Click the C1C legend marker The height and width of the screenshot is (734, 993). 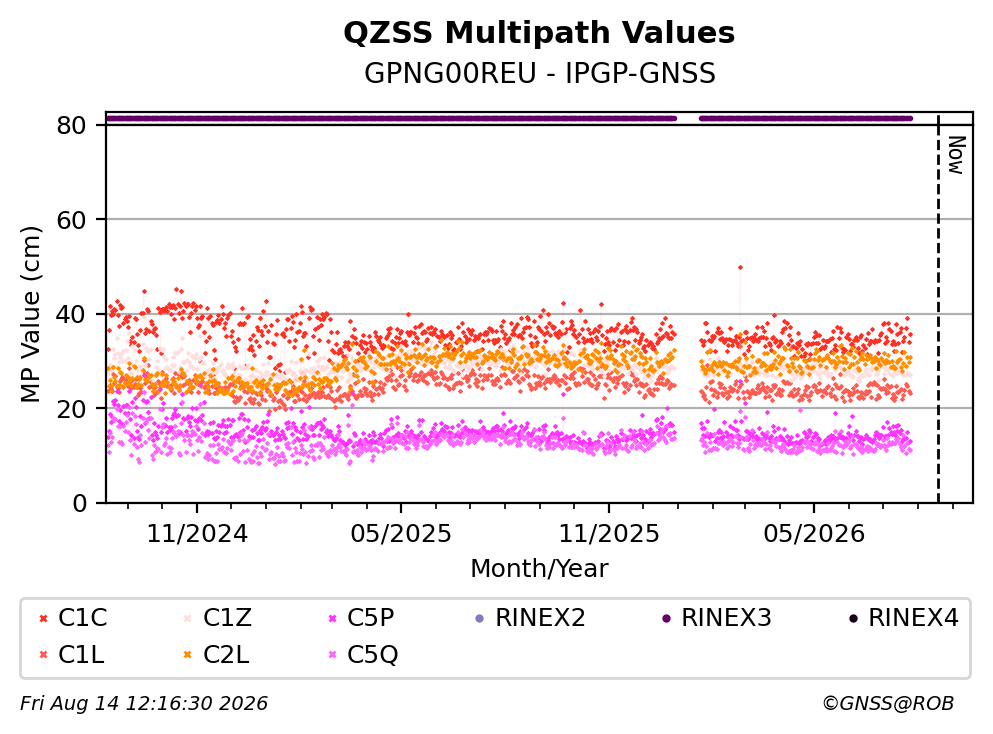[x=43, y=618]
